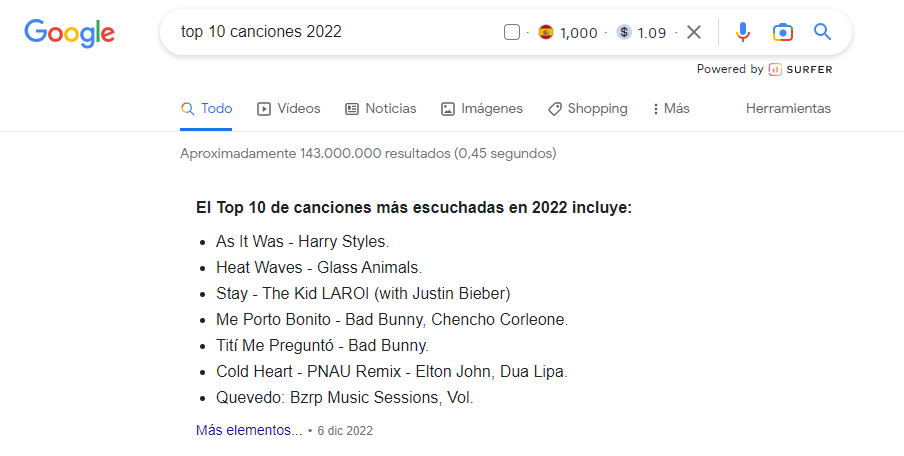Viewport: 904px width, 456px height.
Task: Expand the Más options menu
Action: (671, 108)
